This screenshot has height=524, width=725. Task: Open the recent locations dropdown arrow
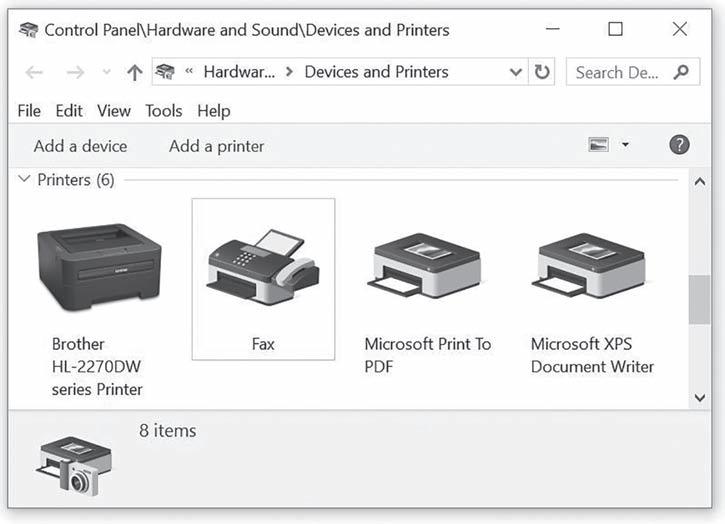coord(106,72)
